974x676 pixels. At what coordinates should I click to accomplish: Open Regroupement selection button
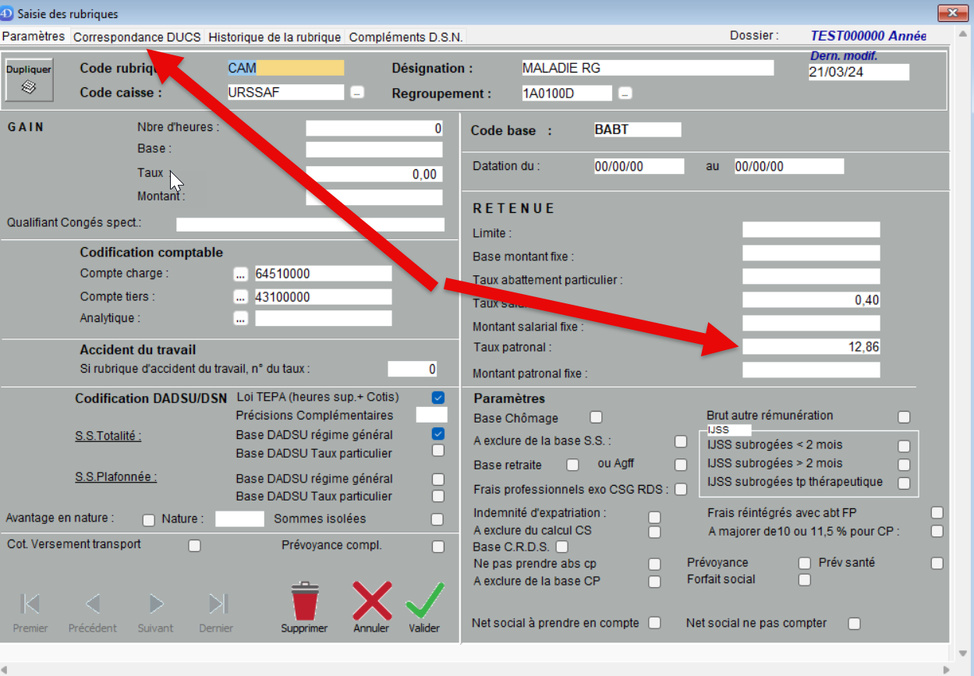(625, 94)
